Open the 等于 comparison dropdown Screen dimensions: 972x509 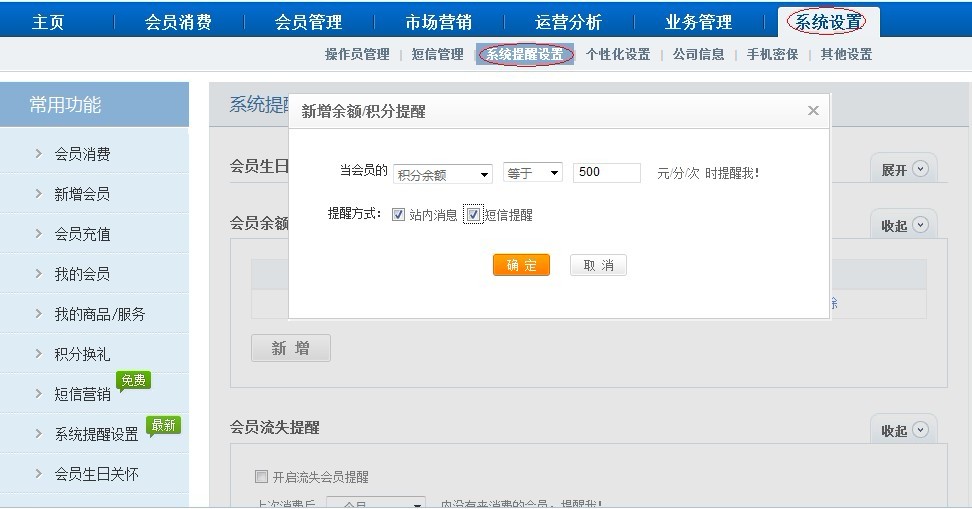click(x=533, y=173)
